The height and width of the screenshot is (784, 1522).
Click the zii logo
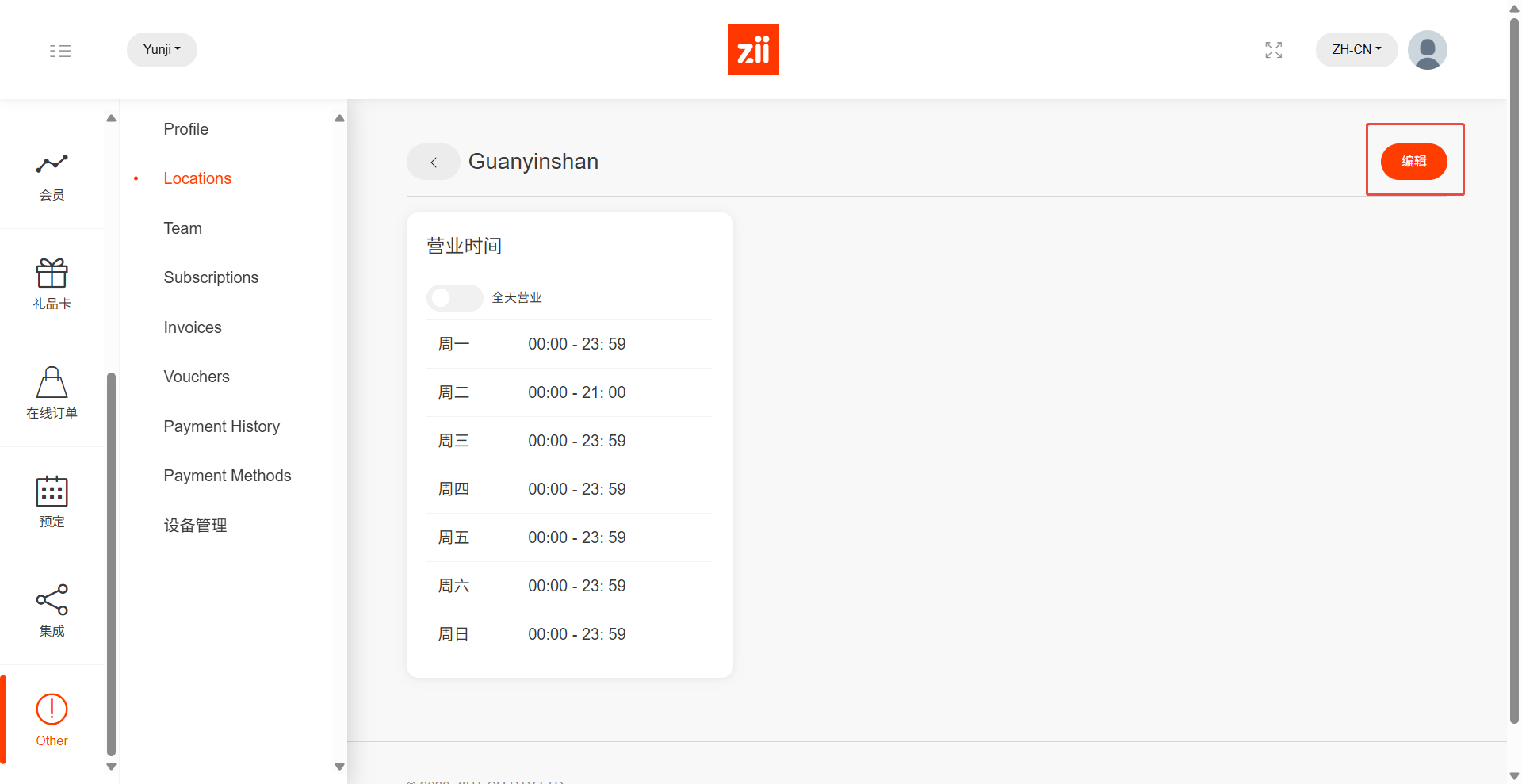pos(753,50)
